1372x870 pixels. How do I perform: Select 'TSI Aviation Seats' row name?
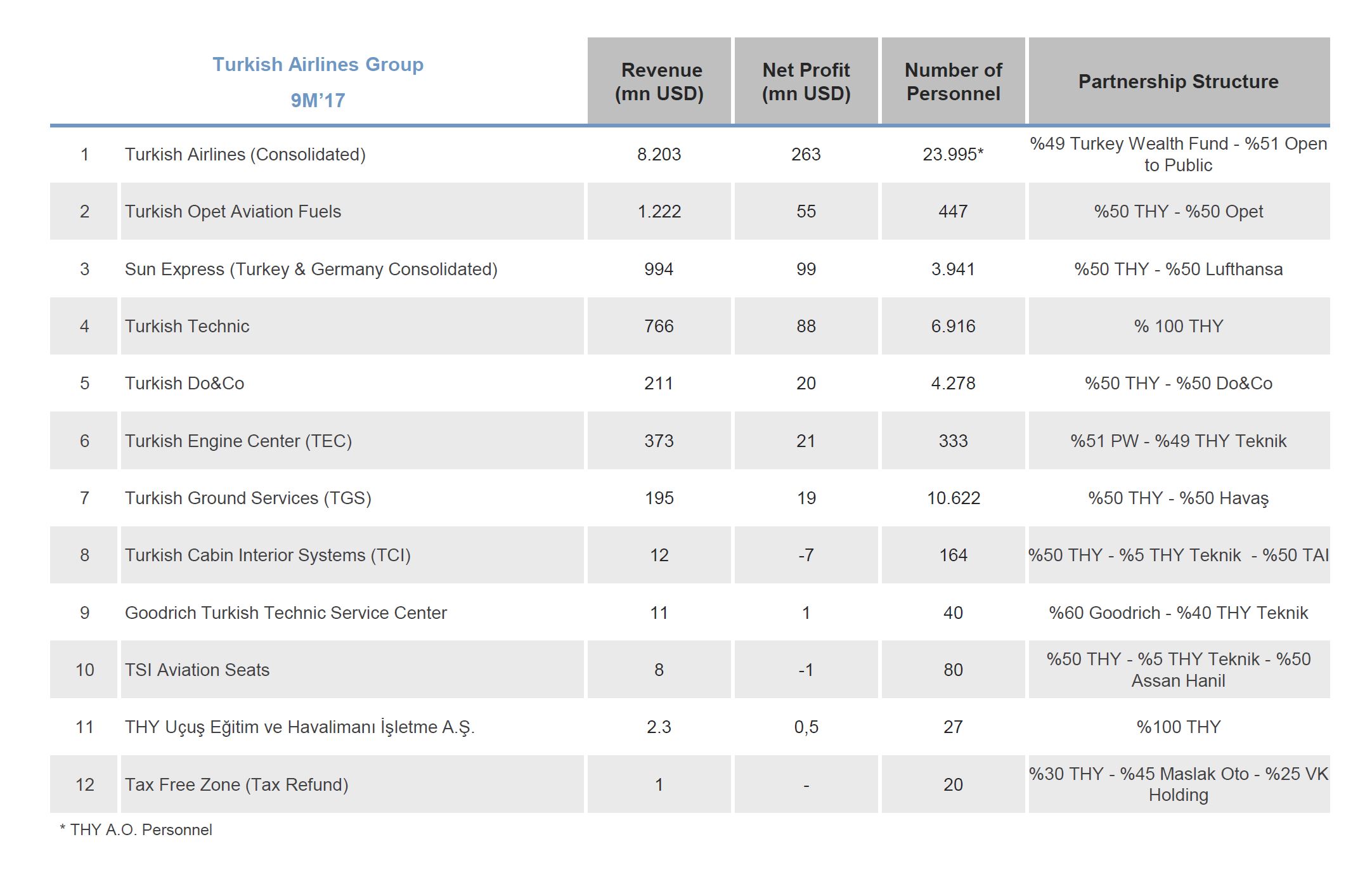pyautogui.click(x=197, y=670)
